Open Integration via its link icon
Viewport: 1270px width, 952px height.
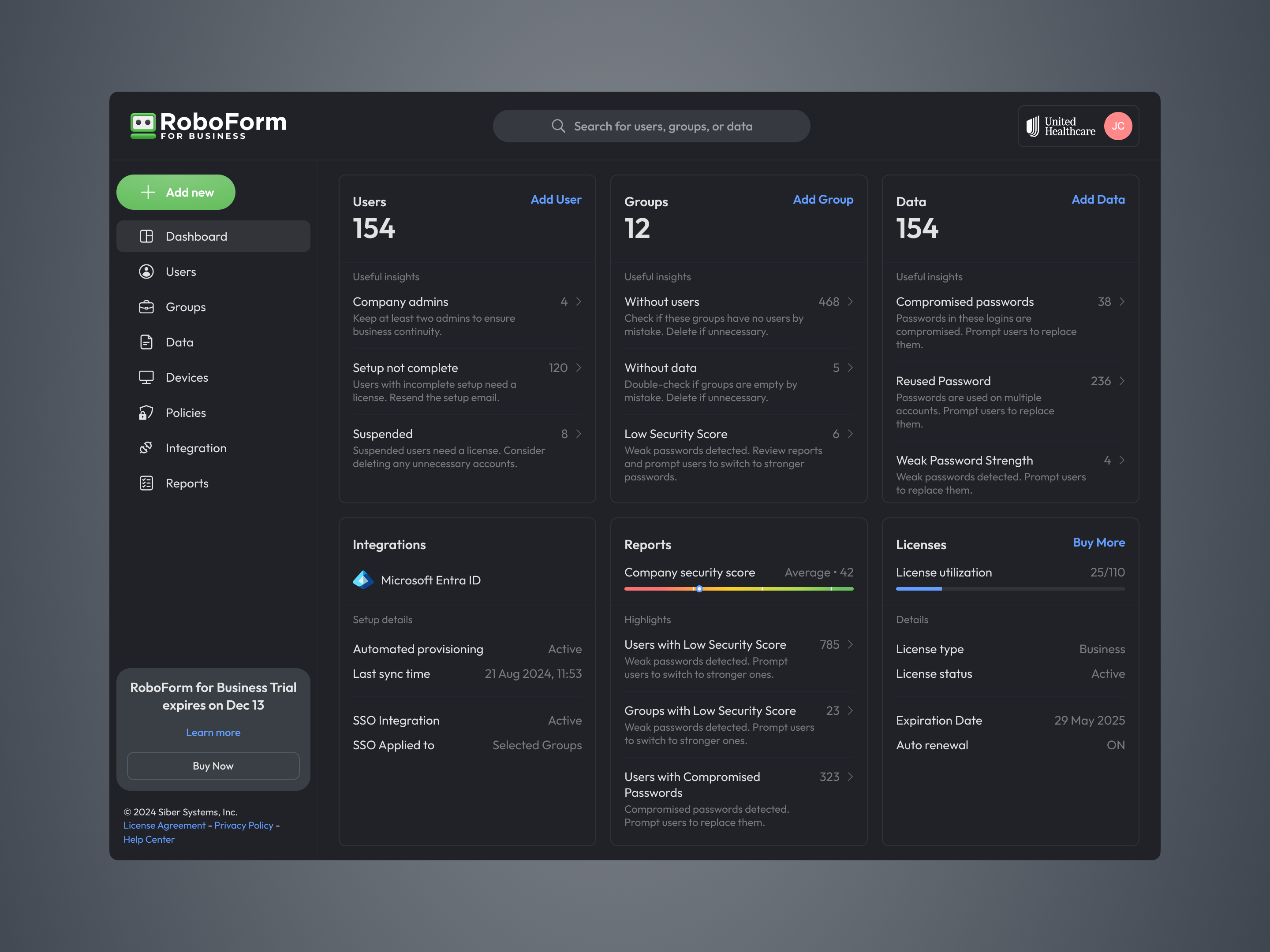[x=147, y=448]
